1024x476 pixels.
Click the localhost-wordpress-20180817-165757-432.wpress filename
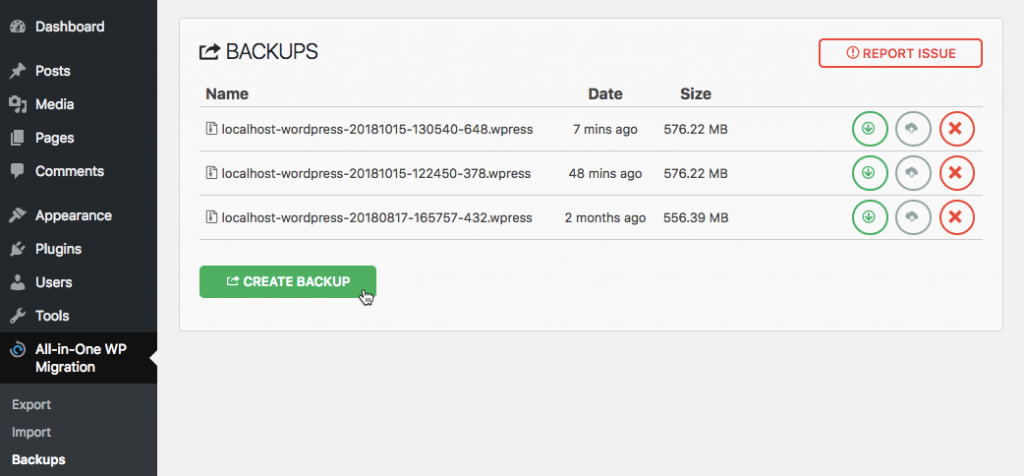[x=377, y=217]
